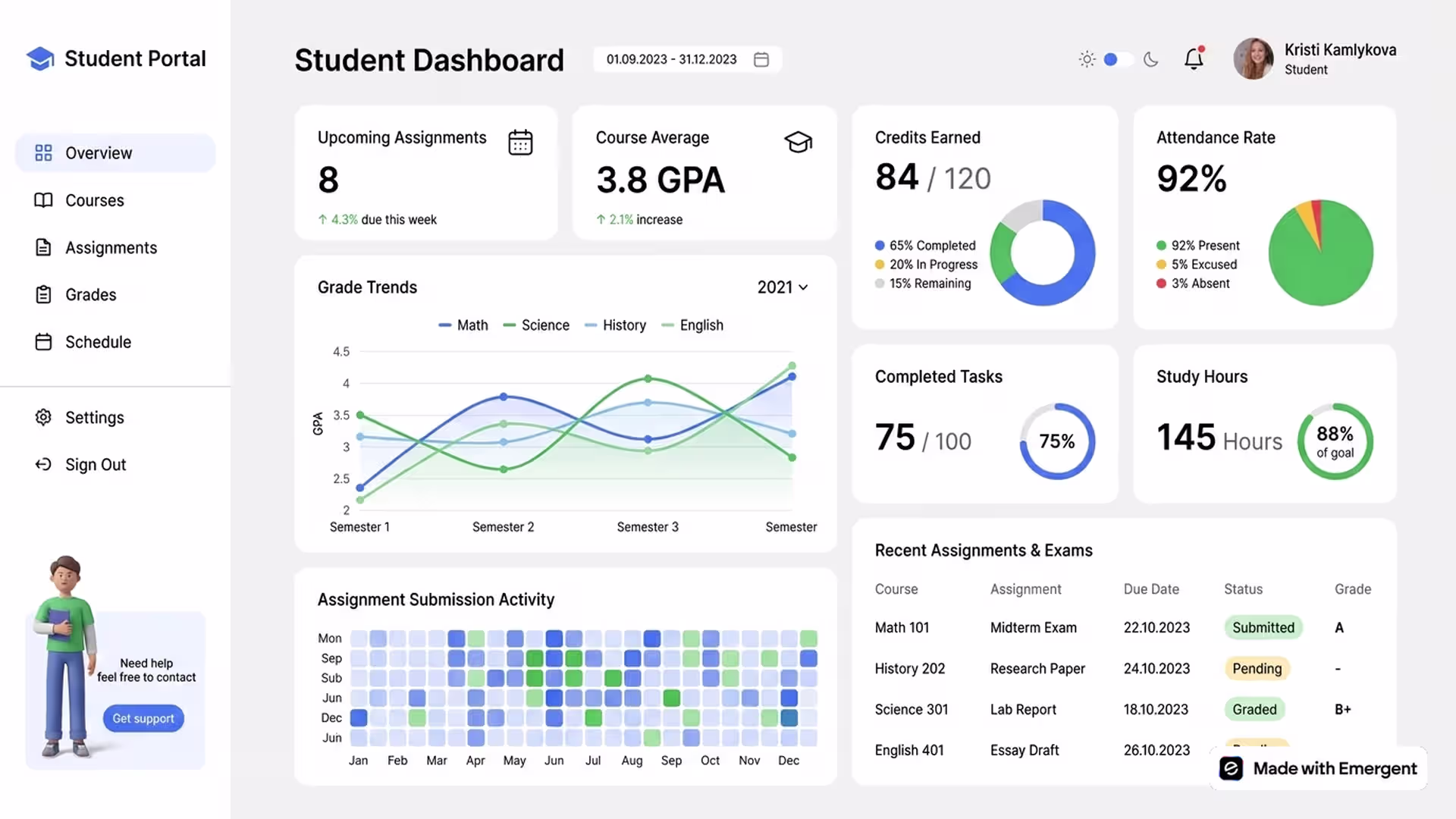Open the 01.09.2023 - 31.12.2023 date range picker
Image resolution: width=1456 pixels, height=819 pixels.
[687, 59]
